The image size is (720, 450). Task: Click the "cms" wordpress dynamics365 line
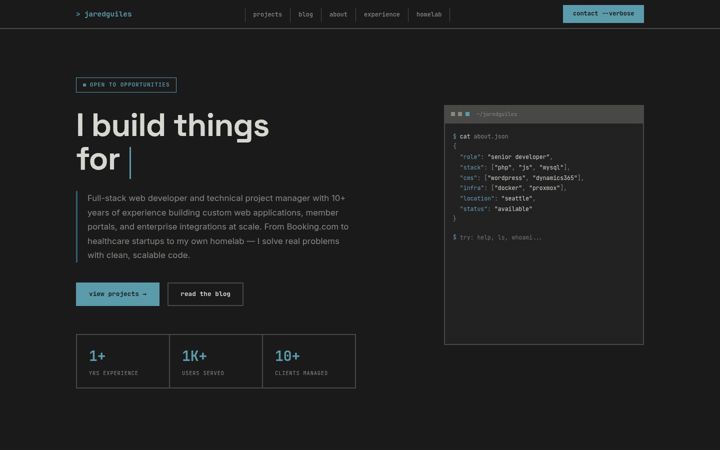click(522, 178)
